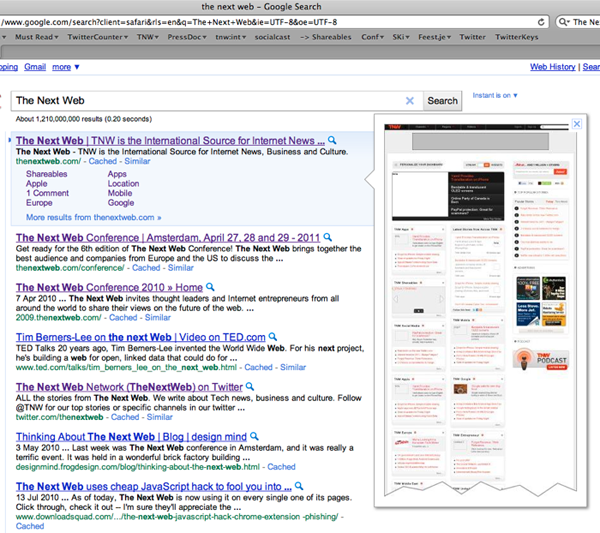Viewport: 600px width, 533px height.
Task: Click the Search button
Action: 442,101
